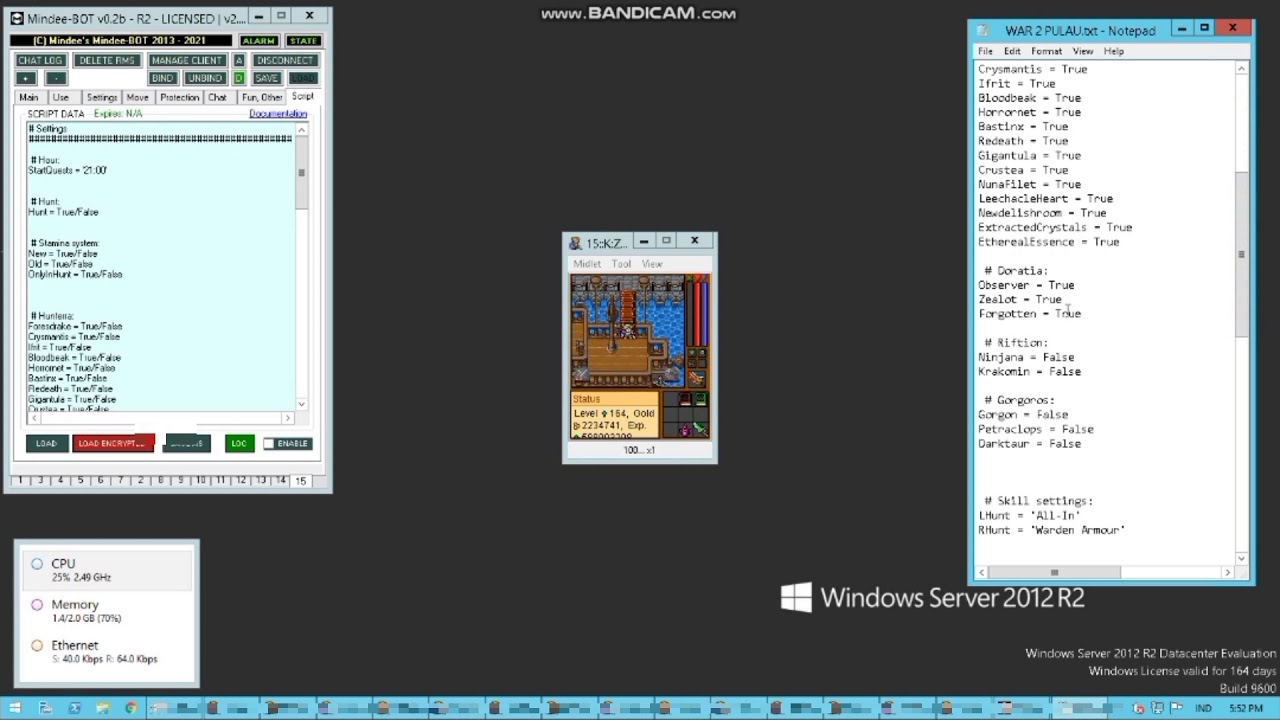Click the red LOAD ENCRYPTED button
Screen dimensions: 1280x720
coord(113,444)
